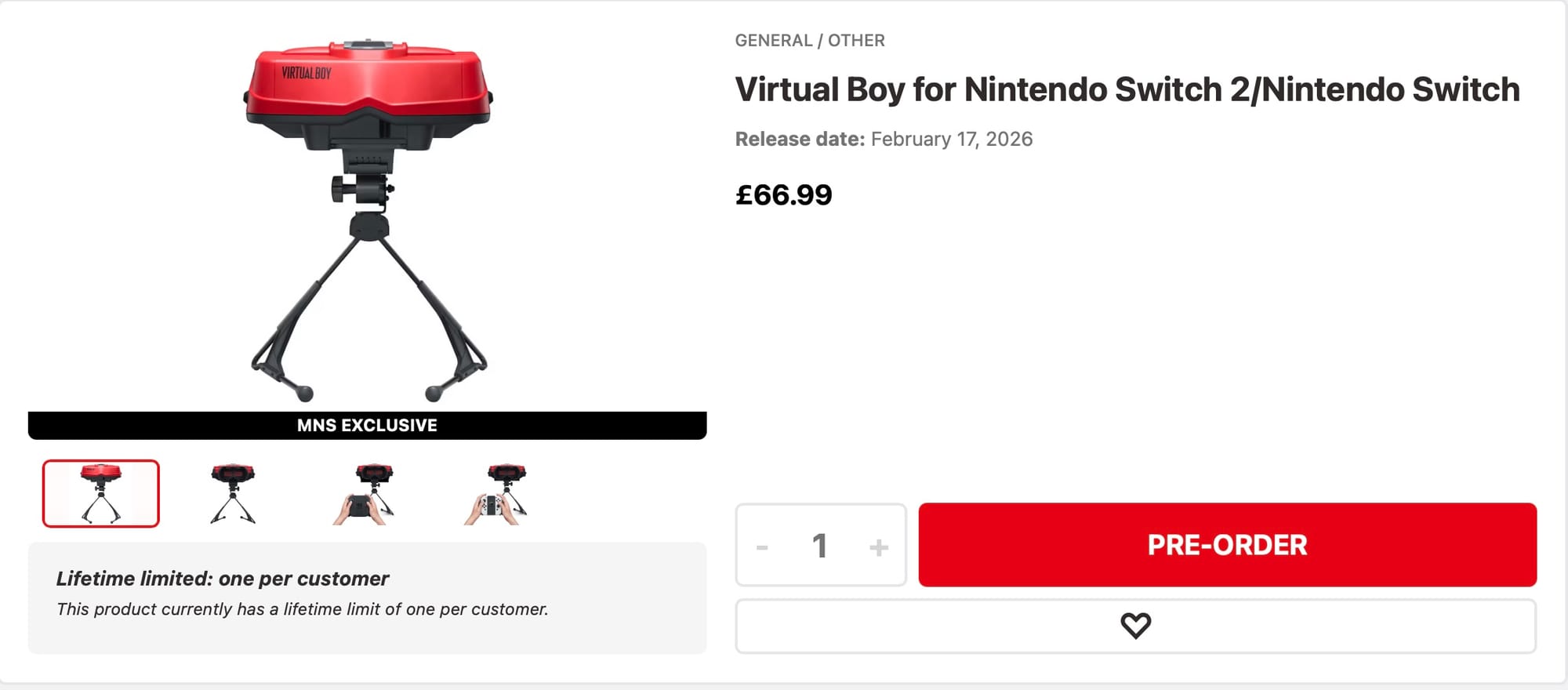Image resolution: width=1568 pixels, height=690 pixels.
Task: Increase quantity with the plus button
Action: [878, 547]
